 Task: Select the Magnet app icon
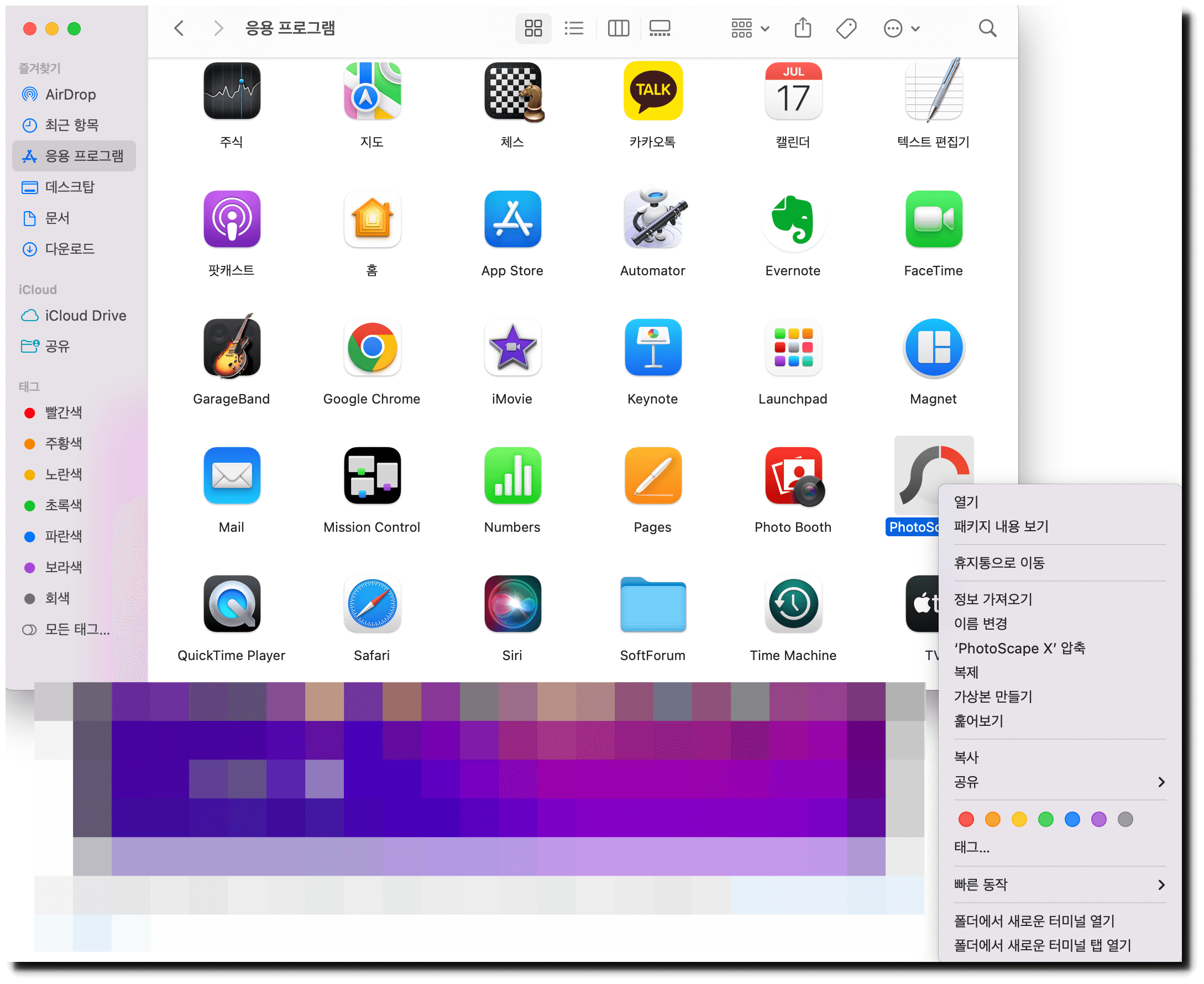coord(933,348)
